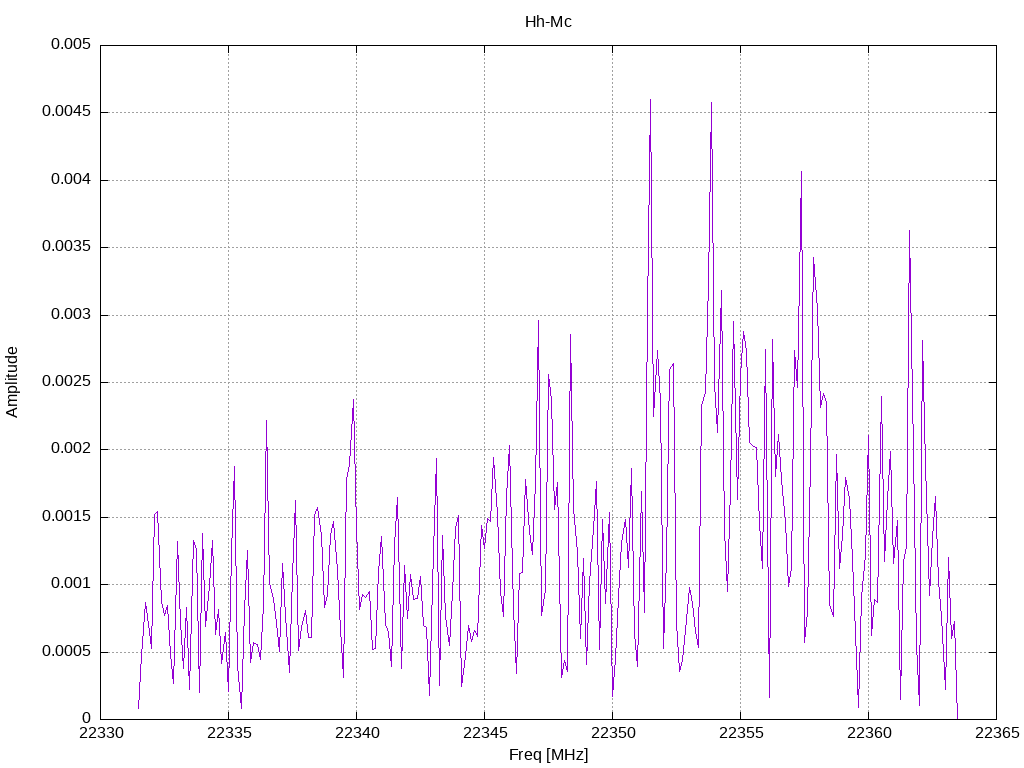Select the Amplitude y-axis label
This screenshot has height=768, width=1024.
pyautogui.click(x=12, y=382)
